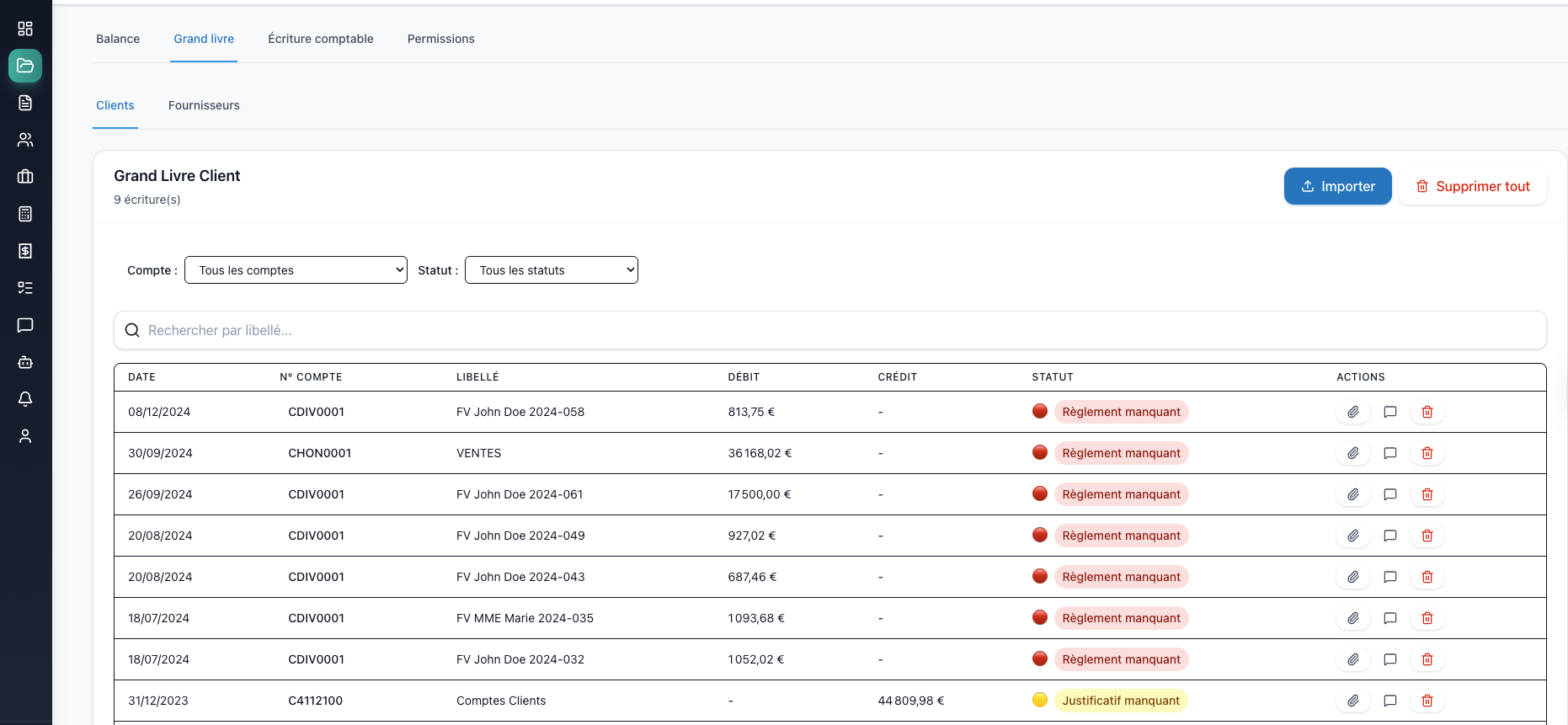Viewport: 1568px width, 725px height.
Task: Open the briefcase icon in sidebar
Action: [25, 177]
